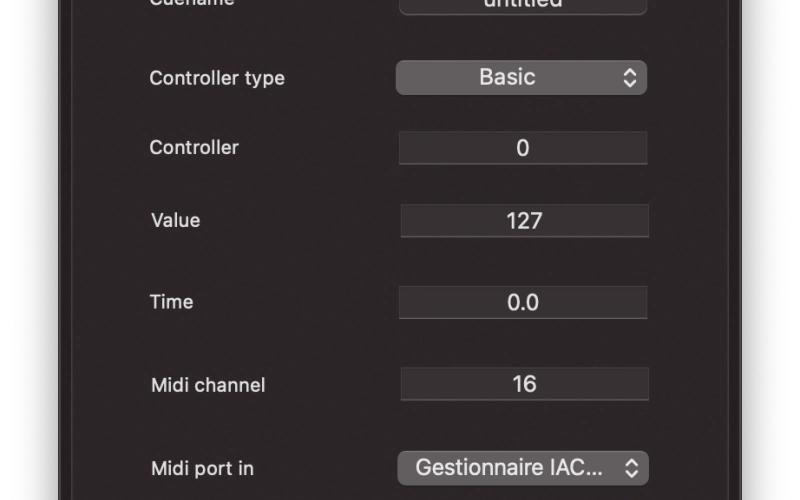Focus the Controller number field showing 0
This screenshot has height=500, width=800.
[523, 148]
